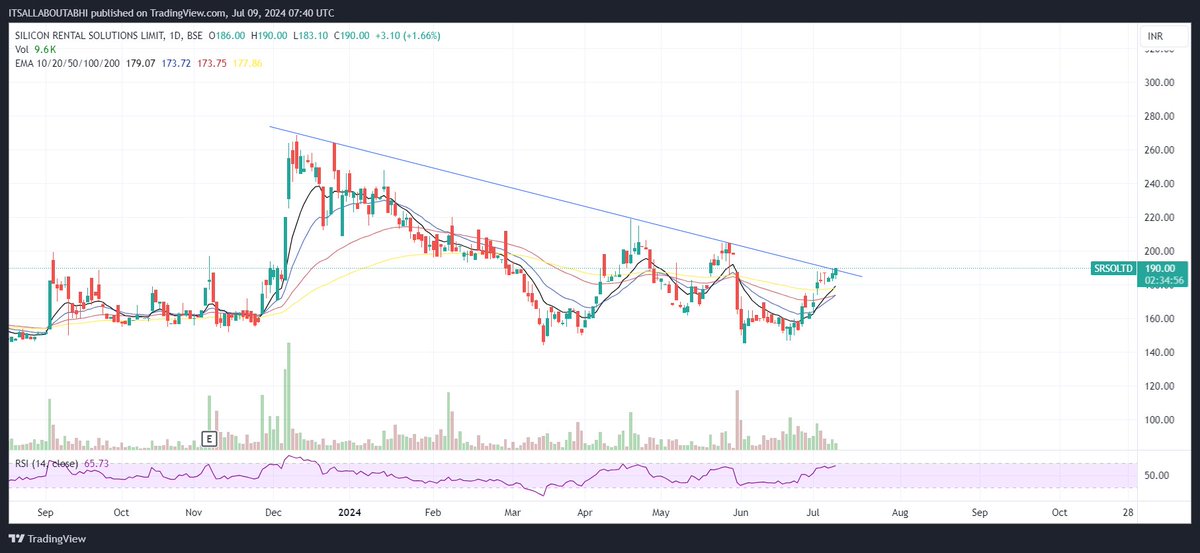1200x553 pixels.
Task: Click the Dec time axis label
Action: [x=273, y=511]
